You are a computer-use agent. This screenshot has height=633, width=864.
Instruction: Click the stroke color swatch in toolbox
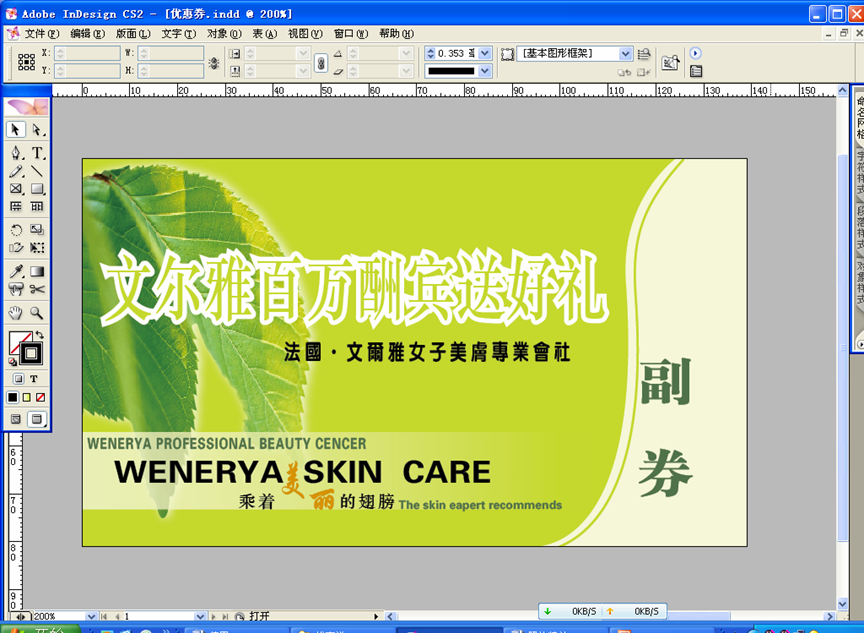click(31, 354)
